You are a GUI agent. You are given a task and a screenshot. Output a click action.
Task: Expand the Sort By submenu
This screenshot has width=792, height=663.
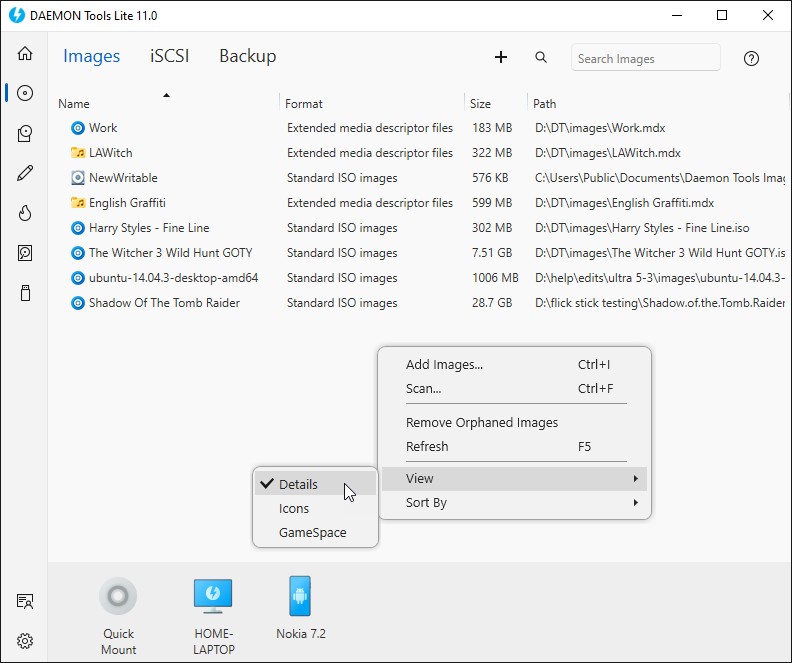(x=514, y=502)
